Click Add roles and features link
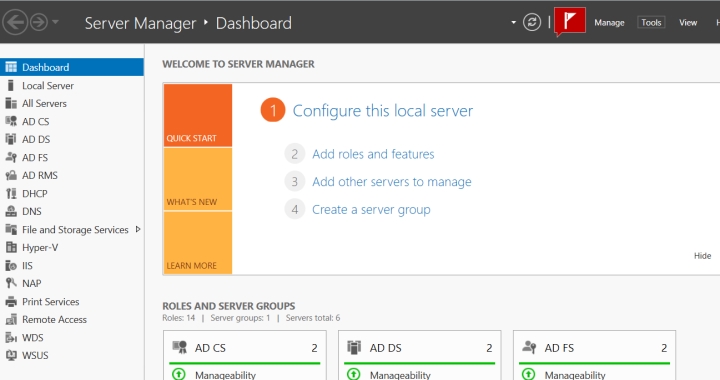This screenshot has width=720, height=380. 373,154
